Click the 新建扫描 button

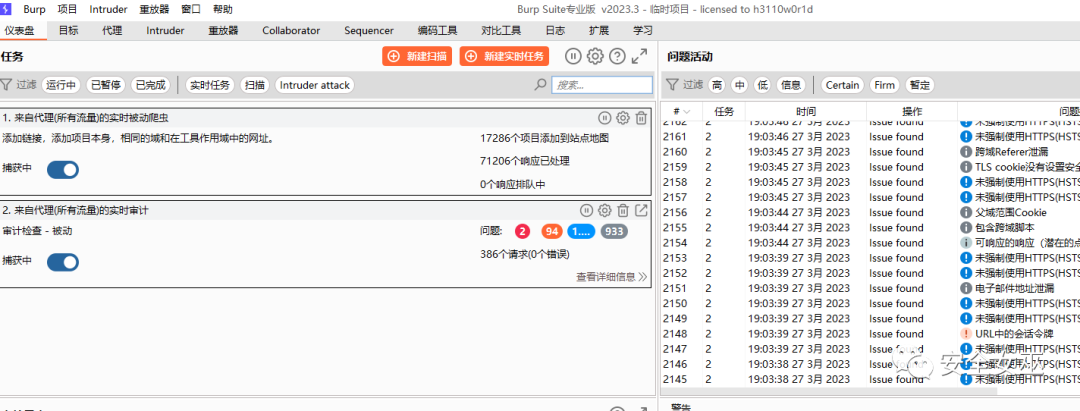click(417, 56)
